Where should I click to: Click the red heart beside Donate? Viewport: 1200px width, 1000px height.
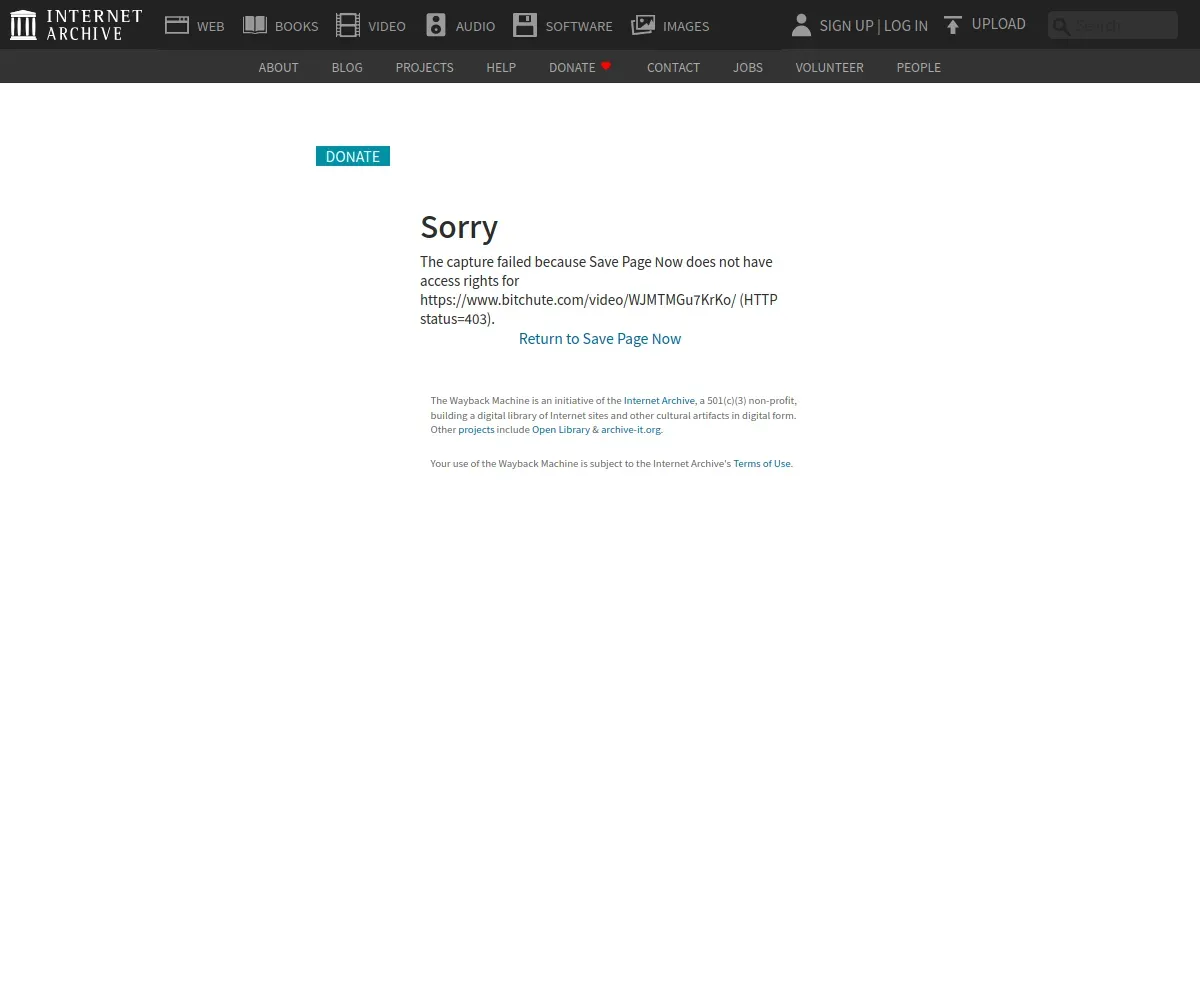[606, 66]
